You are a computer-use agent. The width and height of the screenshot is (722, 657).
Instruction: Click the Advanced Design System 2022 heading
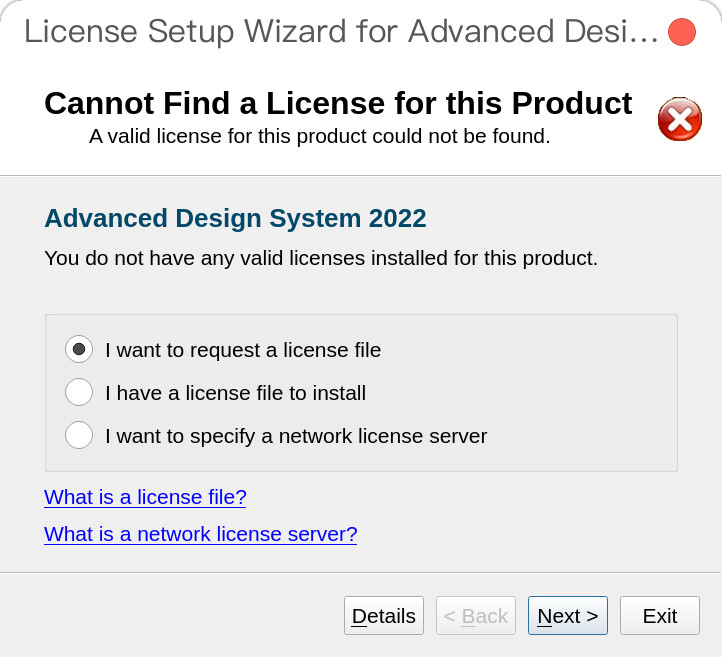pyautogui.click(x=235, y=218)
